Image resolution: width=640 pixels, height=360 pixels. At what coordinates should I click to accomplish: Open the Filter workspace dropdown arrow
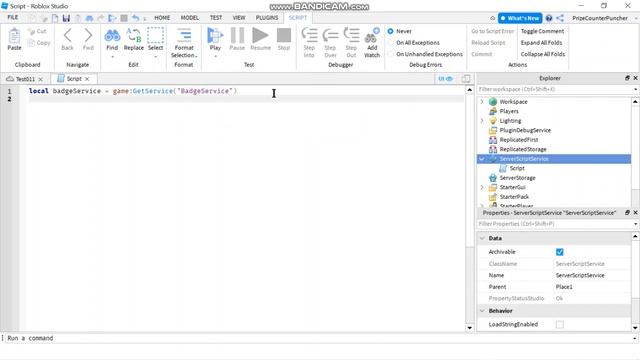pos(636,89)
